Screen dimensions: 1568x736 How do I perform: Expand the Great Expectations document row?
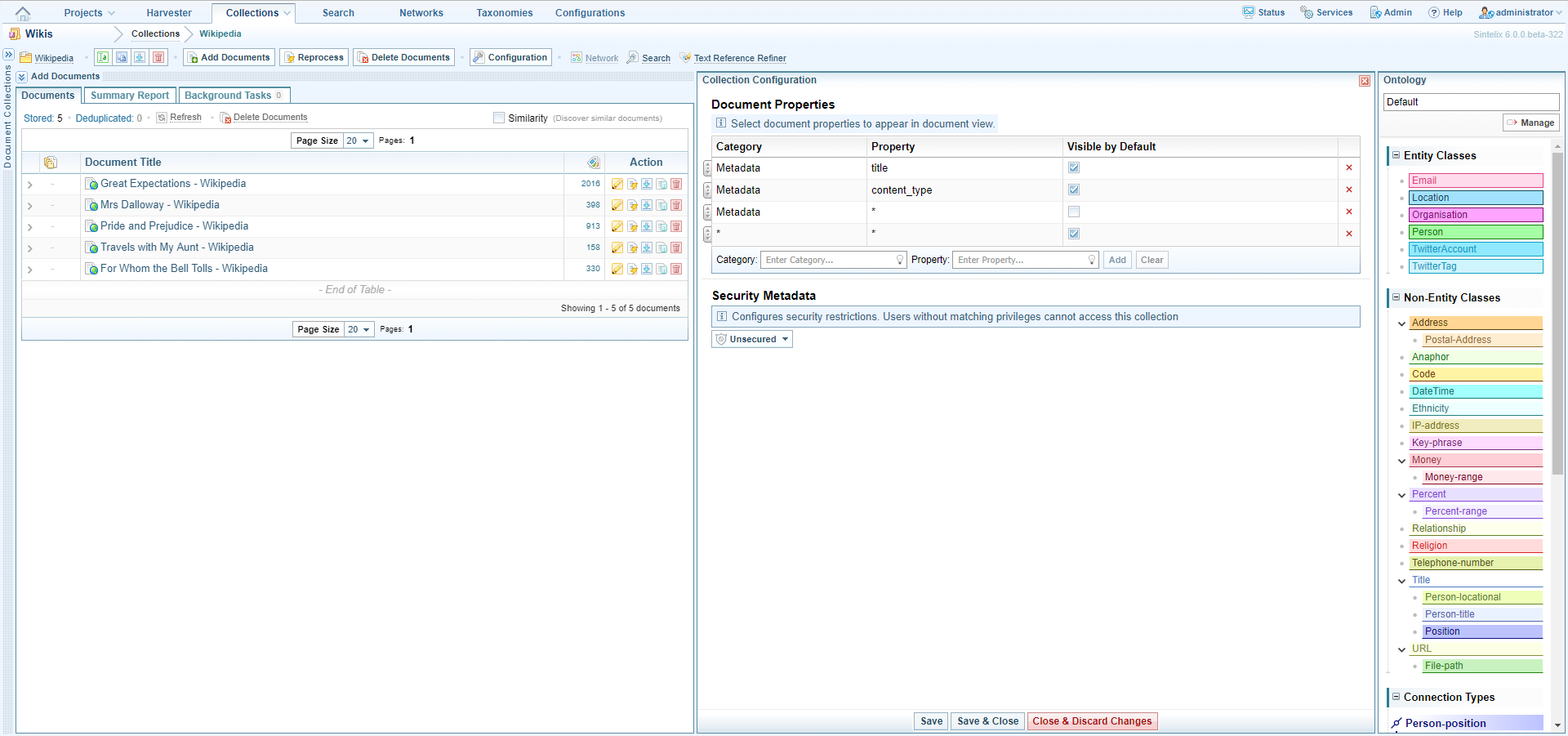[30, 185]
